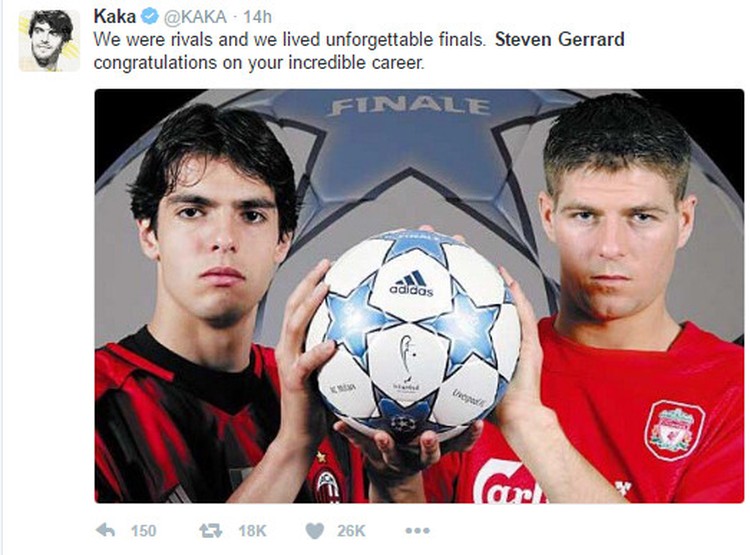This screenshot has width=750, height=555.
Task: Open the @KAKA handle link
Action: 195,17
